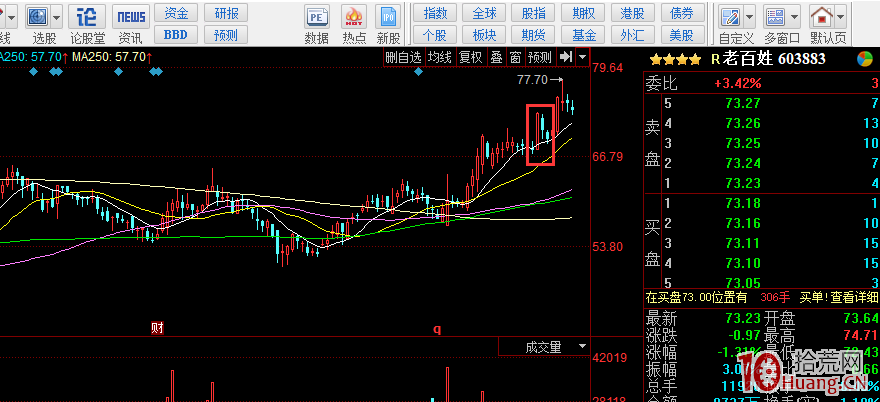The image size is (880, 402).
Task: Click the 研报 button
Action: pos(226,13)
